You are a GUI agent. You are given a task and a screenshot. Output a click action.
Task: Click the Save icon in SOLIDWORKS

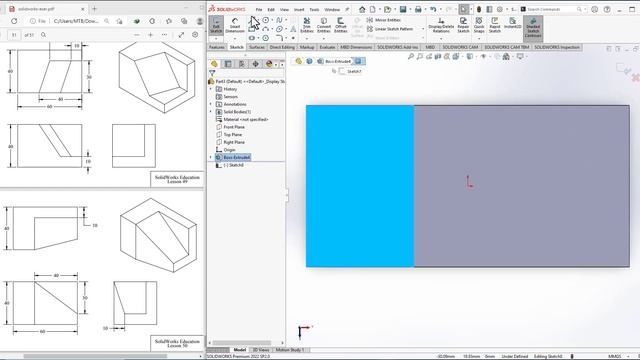(403, 9)
